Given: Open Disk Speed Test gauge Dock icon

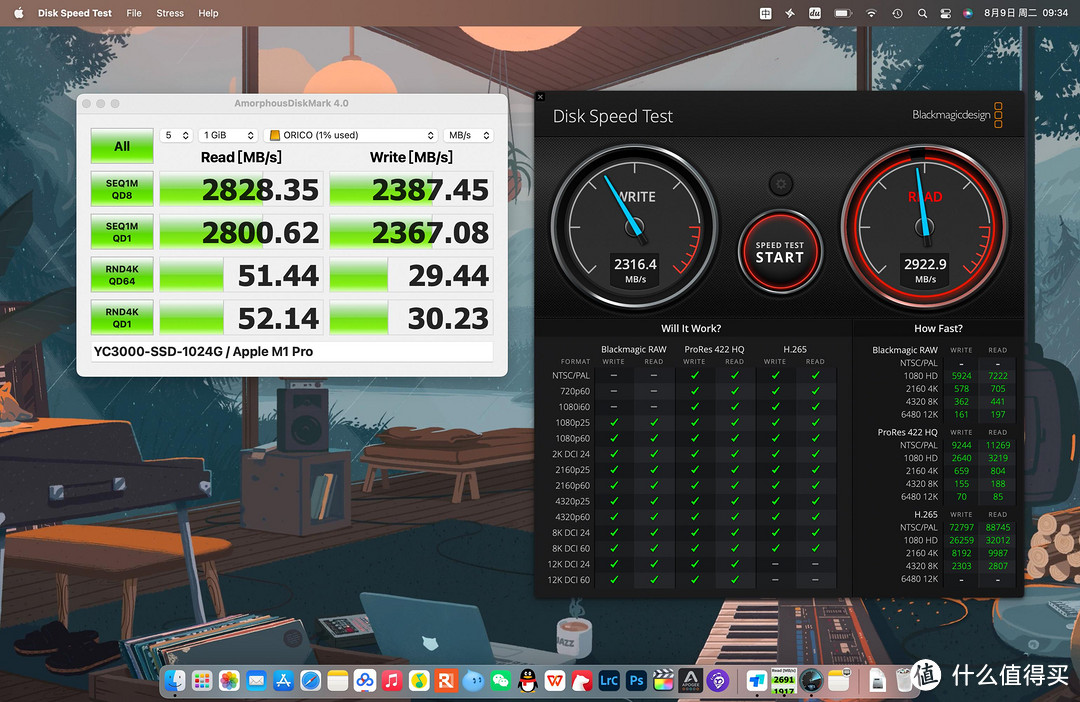Looking at the screenshot, I should (x=811, y=681).
